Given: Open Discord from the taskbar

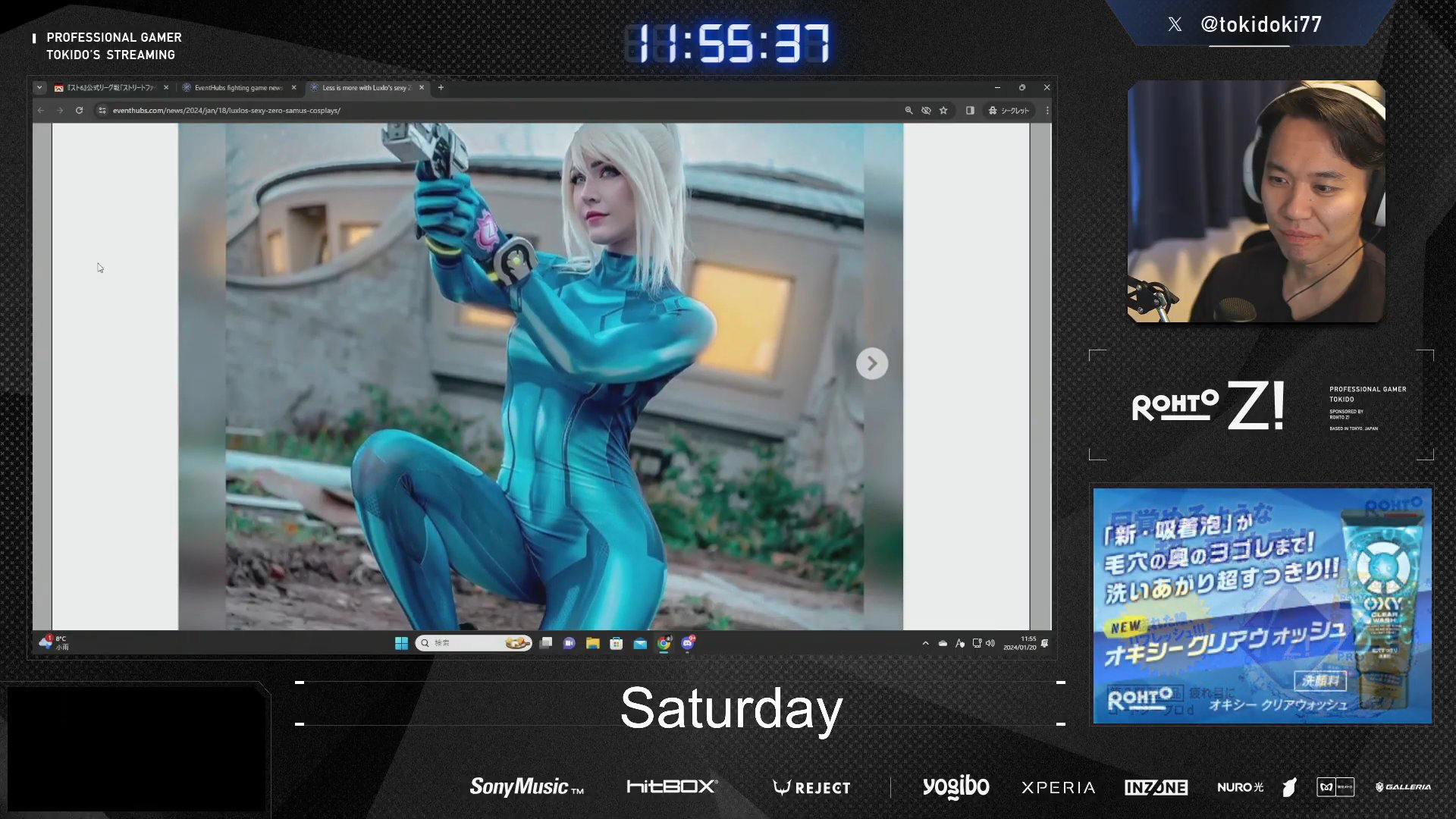Looking at the screenshot, I should [688, 643].
